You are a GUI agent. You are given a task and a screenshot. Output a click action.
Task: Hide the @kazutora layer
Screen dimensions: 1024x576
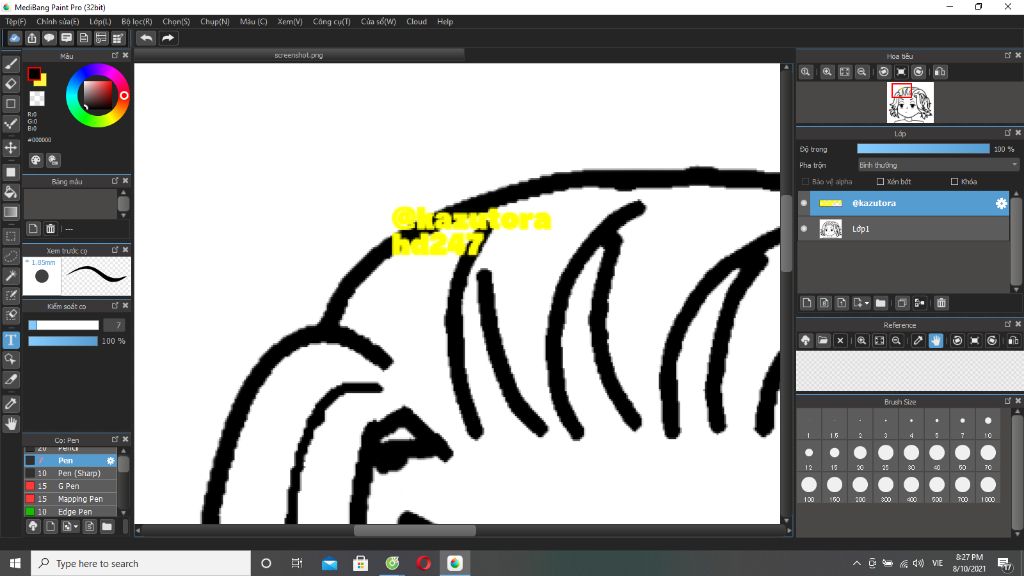(x=804, y=203)
